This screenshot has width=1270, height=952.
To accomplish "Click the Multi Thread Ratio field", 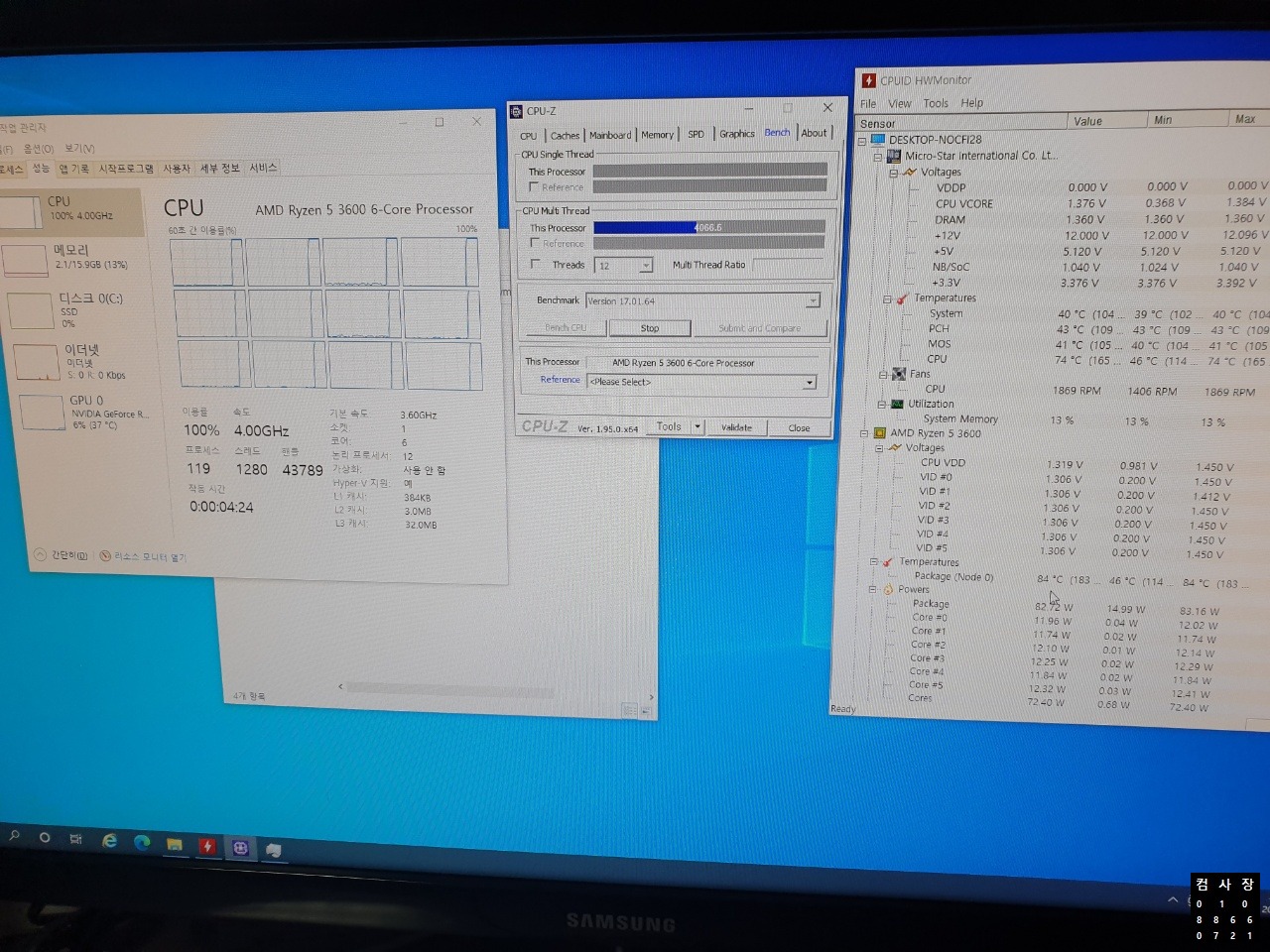I will [x=789, y=264].
